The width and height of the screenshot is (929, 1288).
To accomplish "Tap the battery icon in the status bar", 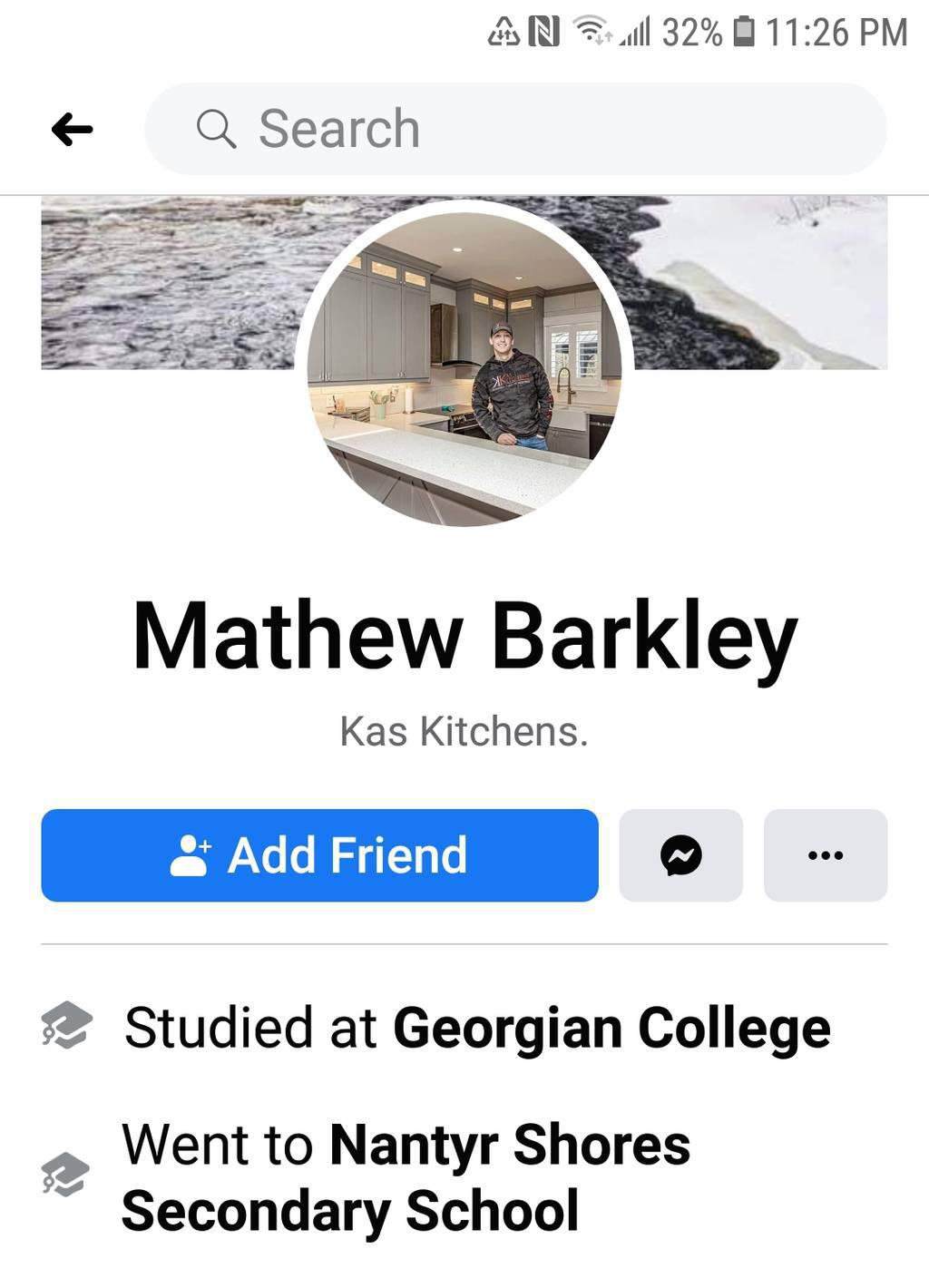I will click(x=743, y=33).
